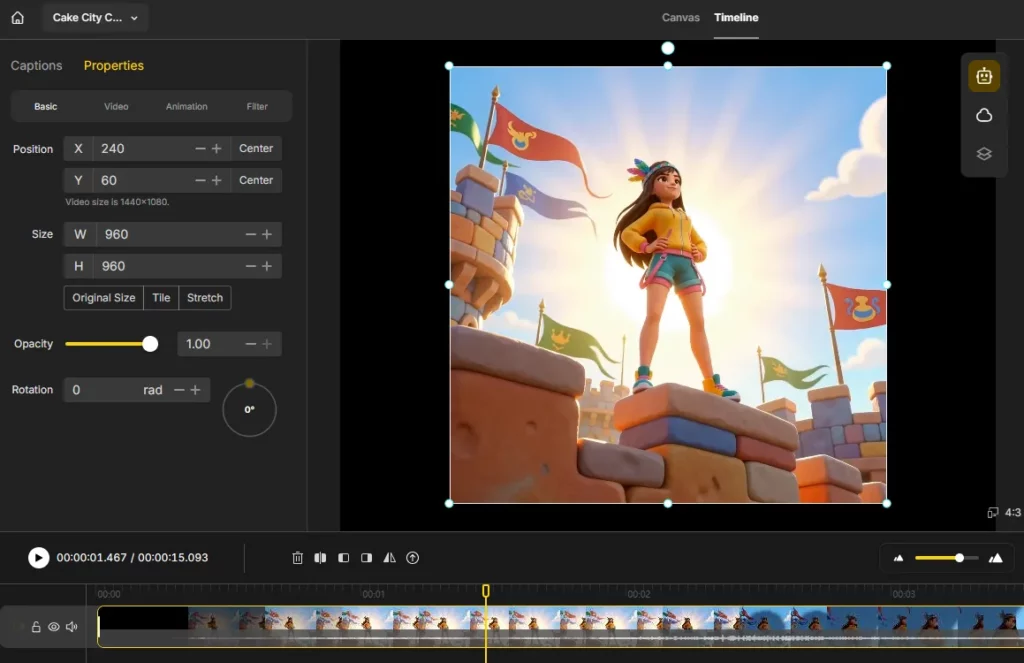Switch to the Canvas view tab
1024x663 pixels.
point(680,18)
